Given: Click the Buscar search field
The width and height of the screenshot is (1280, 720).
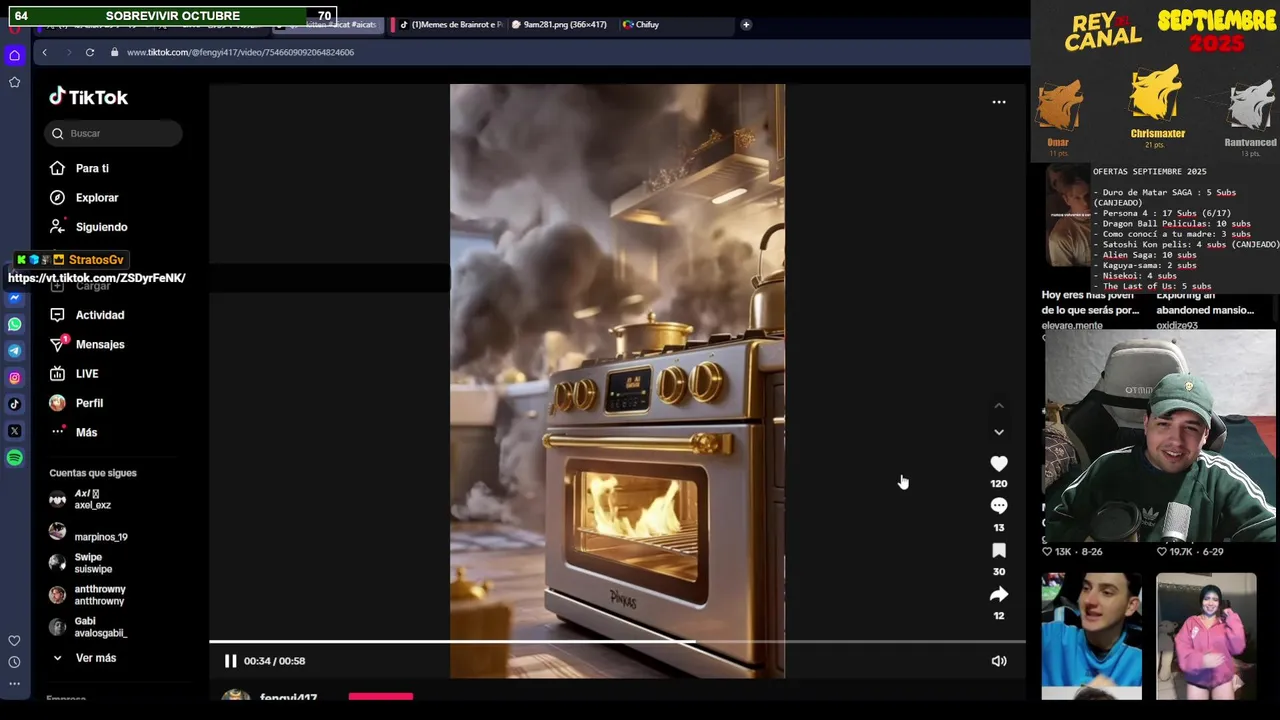Looking at the screenshot, I should [x=114, y=133].
